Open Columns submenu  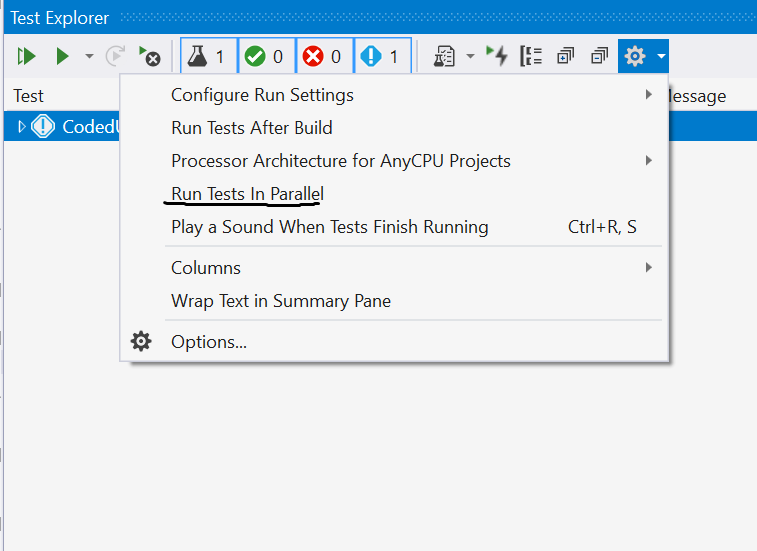coord(394,268)
